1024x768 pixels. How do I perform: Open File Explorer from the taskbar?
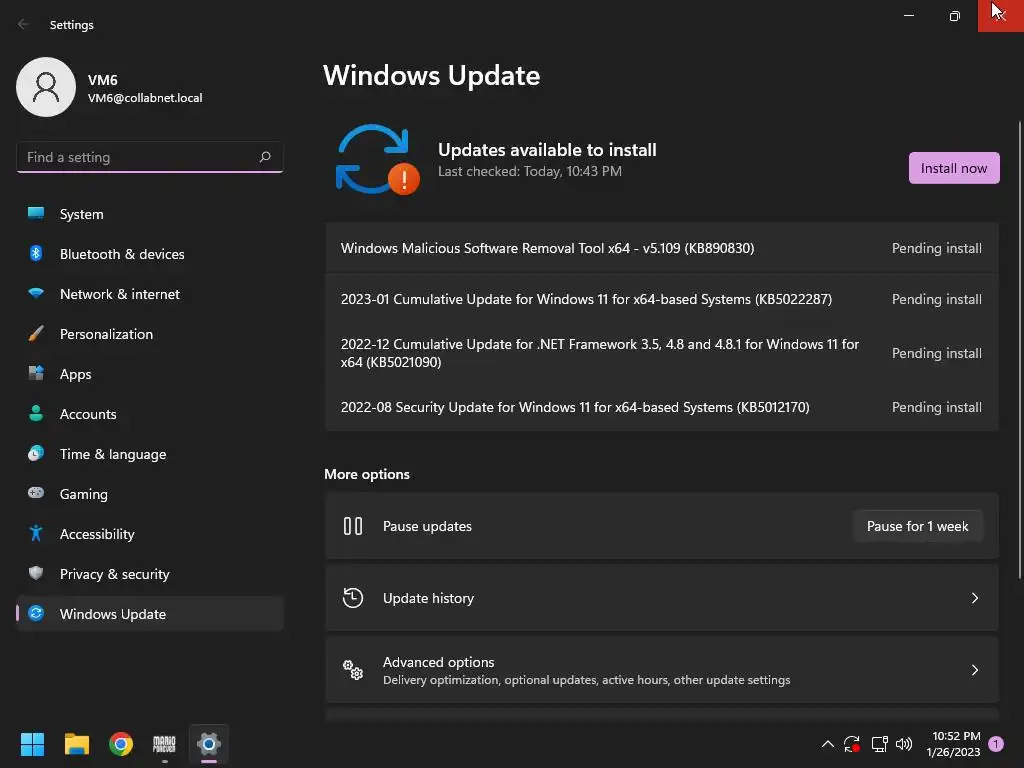[76, 743]
